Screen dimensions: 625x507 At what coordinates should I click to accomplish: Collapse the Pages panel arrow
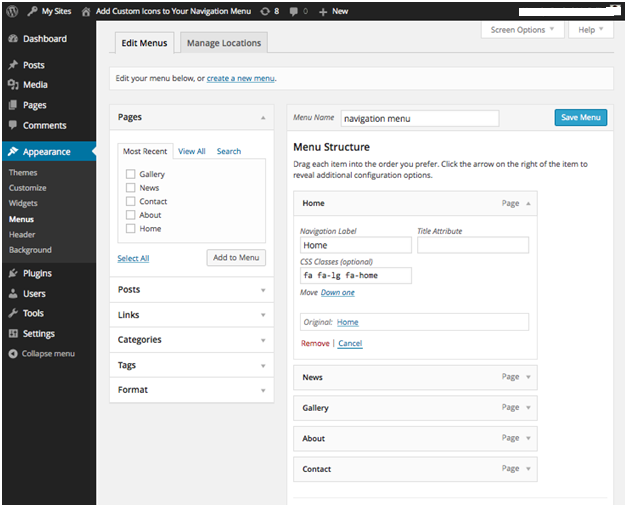(263, 118)
